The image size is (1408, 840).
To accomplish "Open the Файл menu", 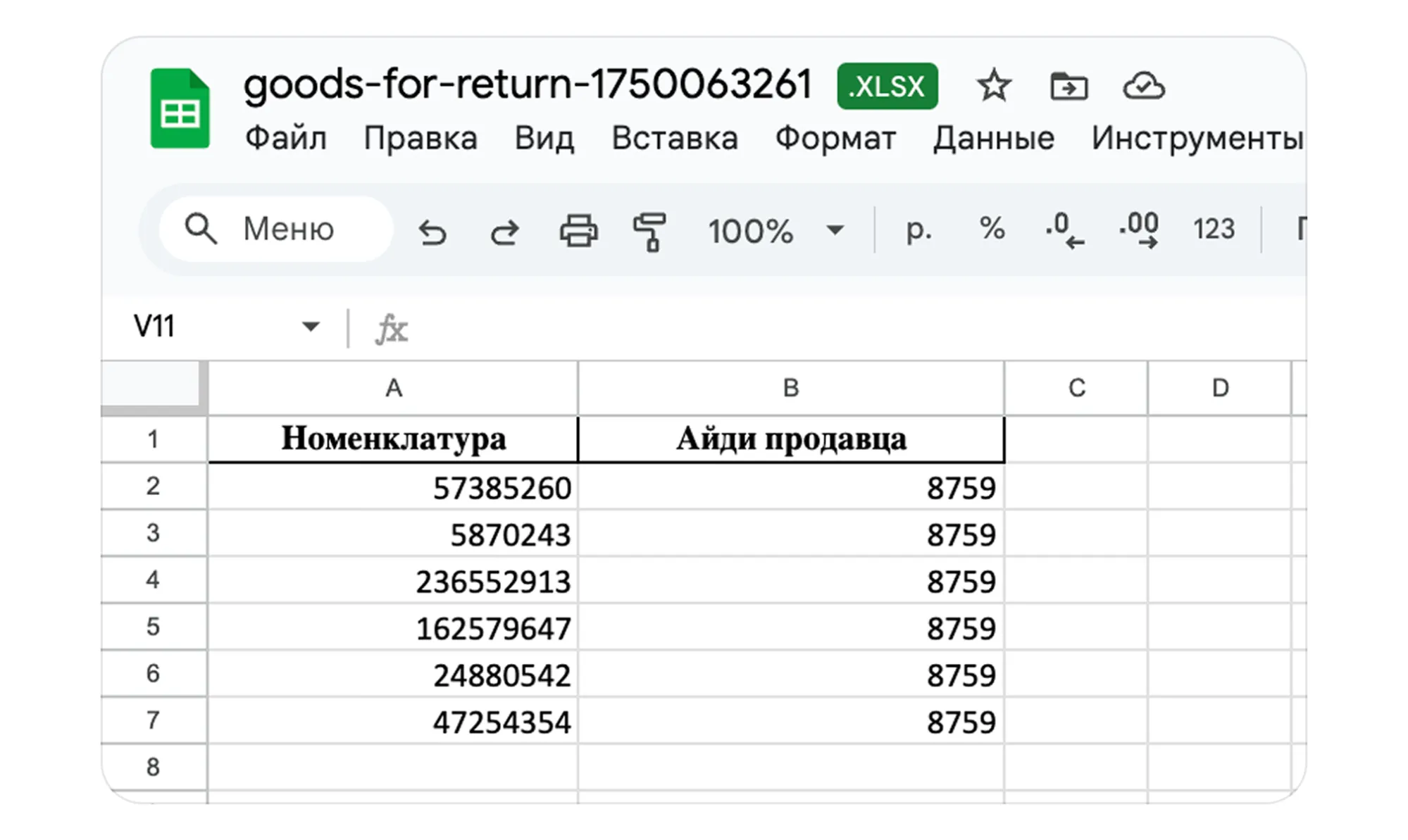I will (x=285, y=138).
